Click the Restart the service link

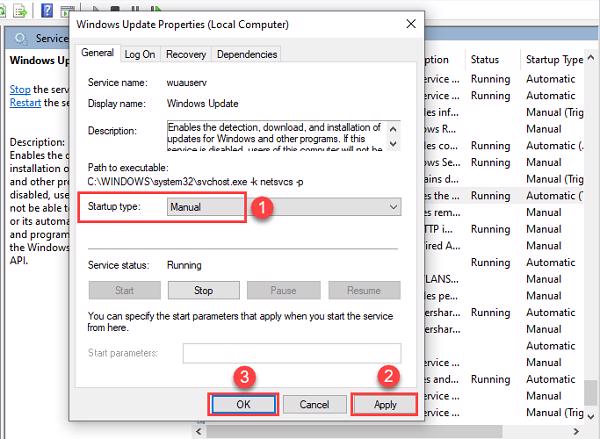(x=27, y=103)
